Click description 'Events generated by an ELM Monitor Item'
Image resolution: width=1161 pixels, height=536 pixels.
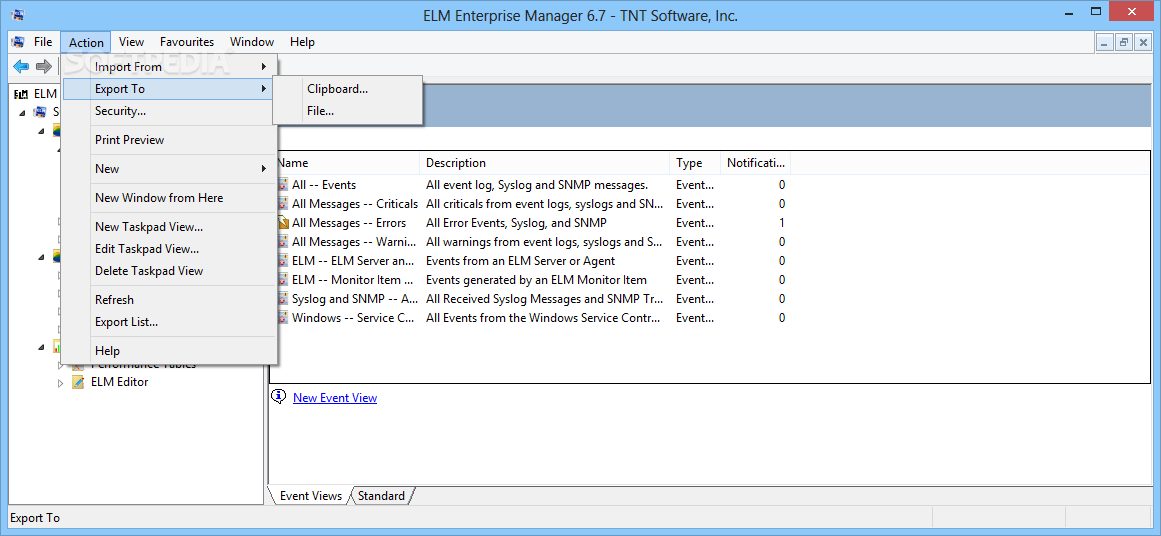point(536,280)
